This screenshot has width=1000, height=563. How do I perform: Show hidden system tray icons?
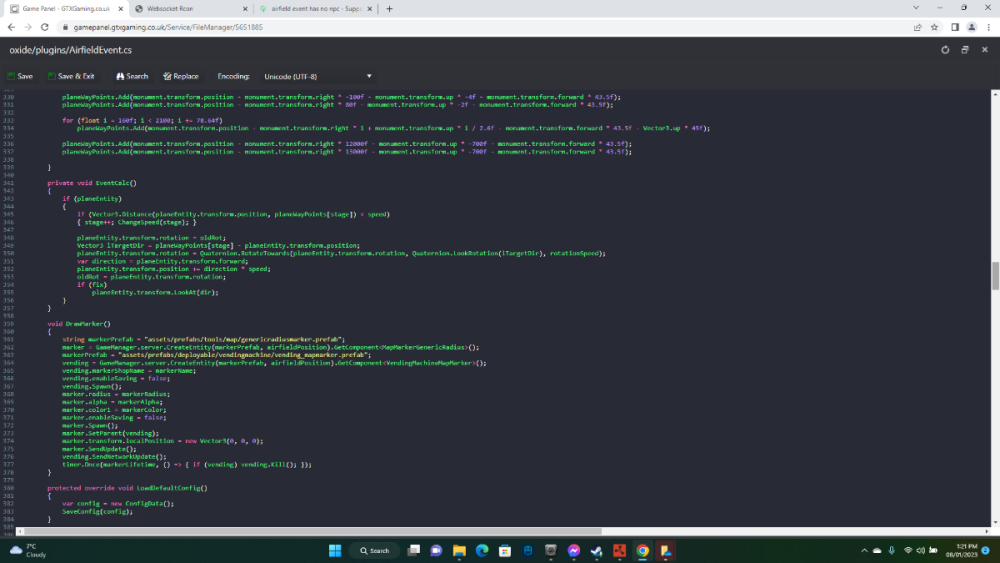(x=864, y=551)
